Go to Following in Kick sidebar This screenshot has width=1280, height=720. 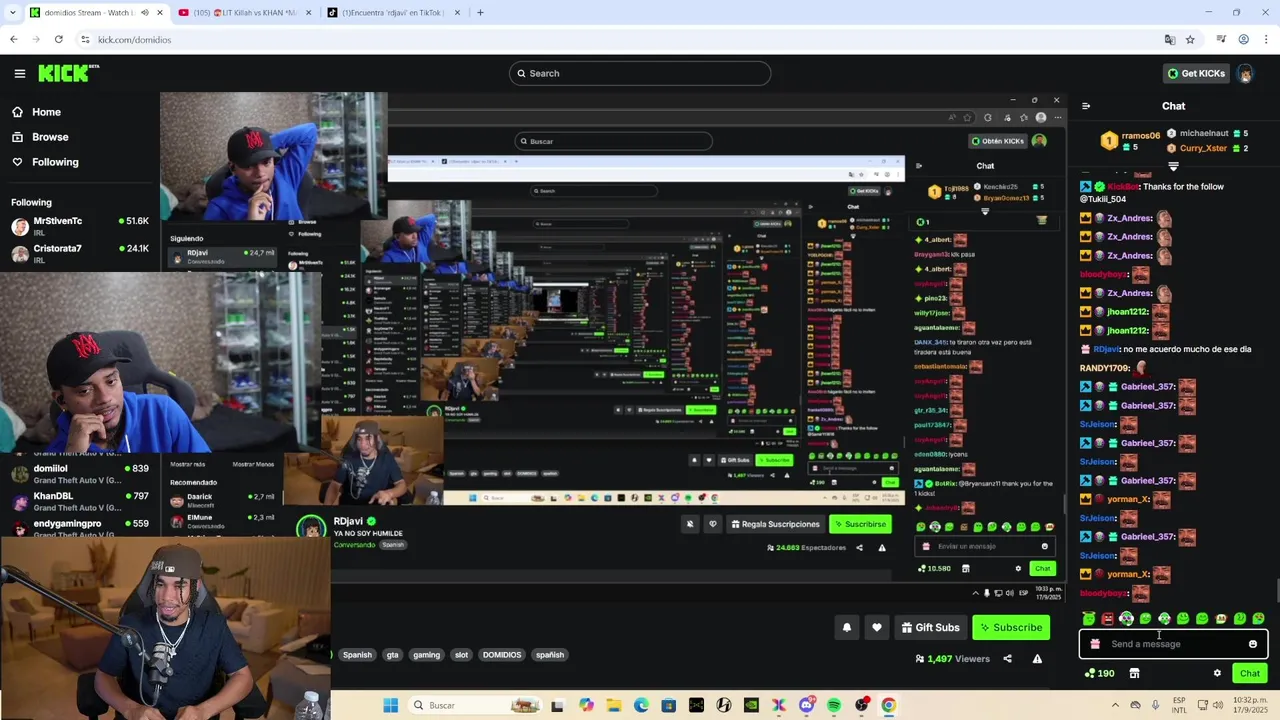pos(45,162)
